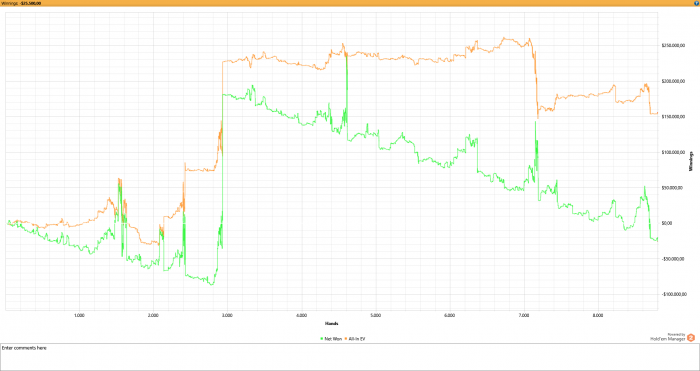The height and width of the screenshot is (371, 700).
Task: Click the green Net Won legend marker
Action: click(x=322, y=339)
